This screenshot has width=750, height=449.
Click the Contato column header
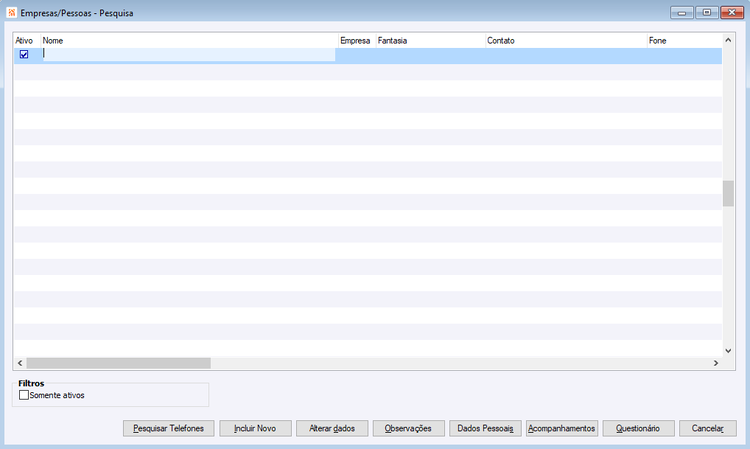pyautogui.click(x=566, y=41)
